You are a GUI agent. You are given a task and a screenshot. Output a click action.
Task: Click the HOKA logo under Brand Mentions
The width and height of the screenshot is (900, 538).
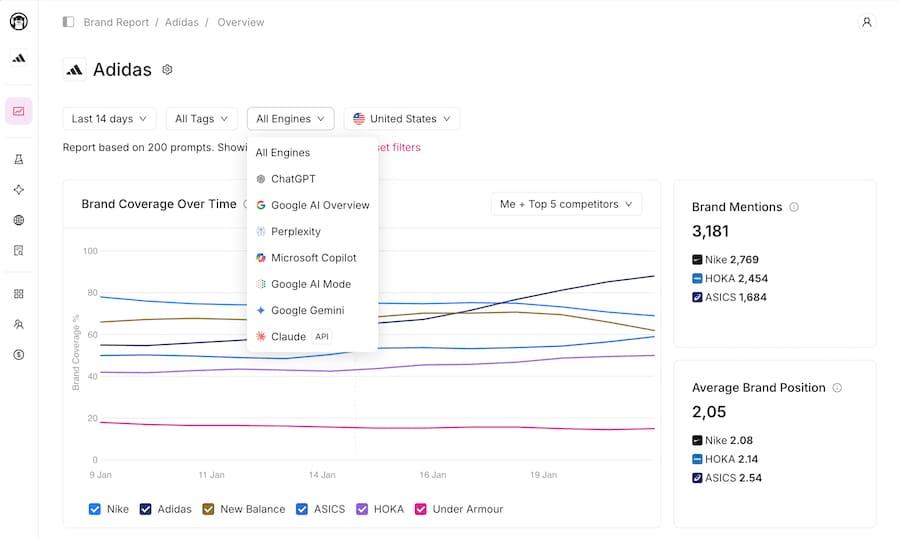pyautogui.click(x=697, y=278)
